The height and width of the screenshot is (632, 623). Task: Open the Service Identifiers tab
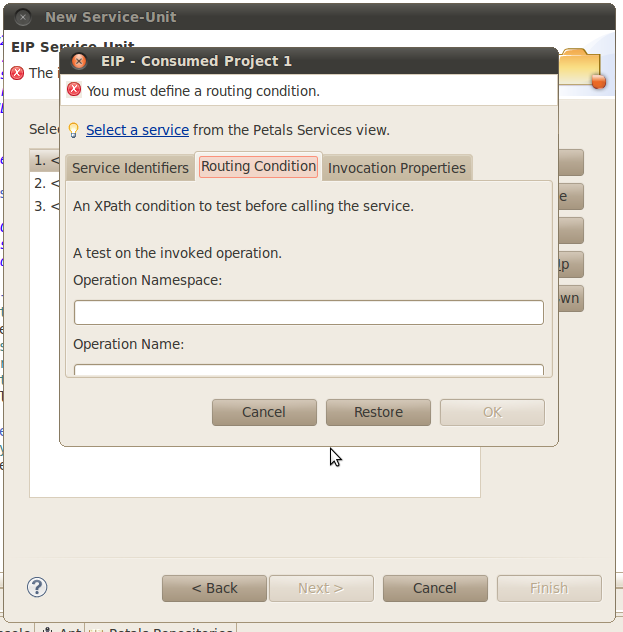click(130, 168)
